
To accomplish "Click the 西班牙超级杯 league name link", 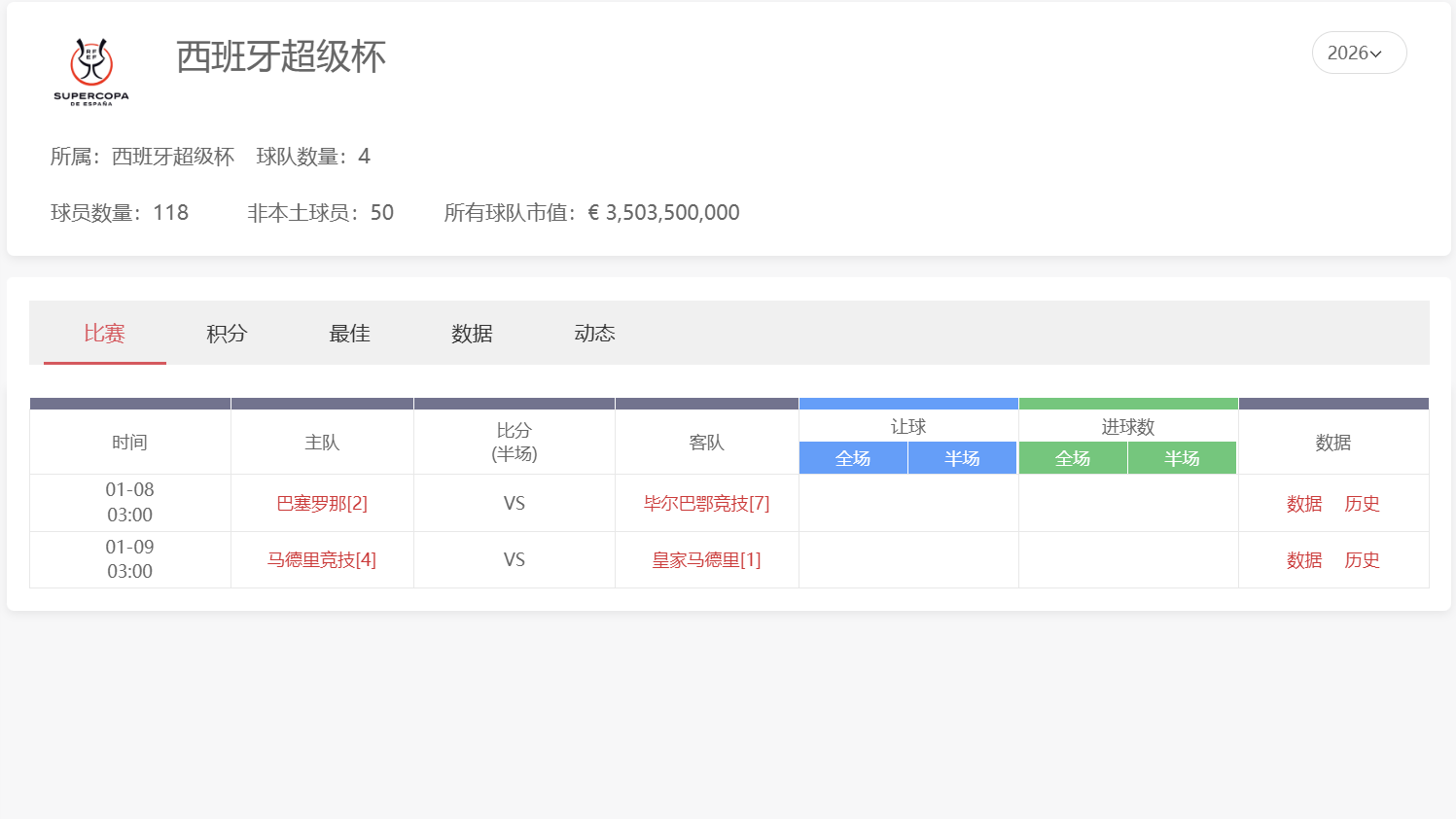I will [x=172, y=157].
